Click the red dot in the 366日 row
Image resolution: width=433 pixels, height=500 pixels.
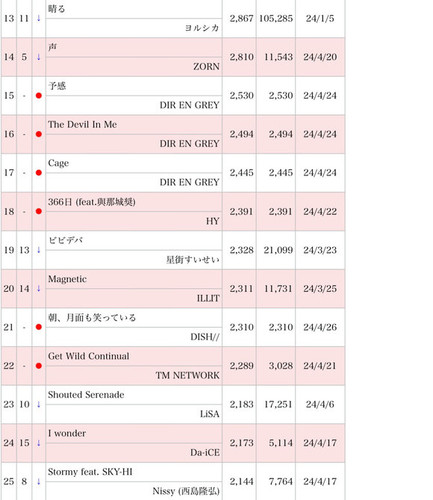(39, 211)
